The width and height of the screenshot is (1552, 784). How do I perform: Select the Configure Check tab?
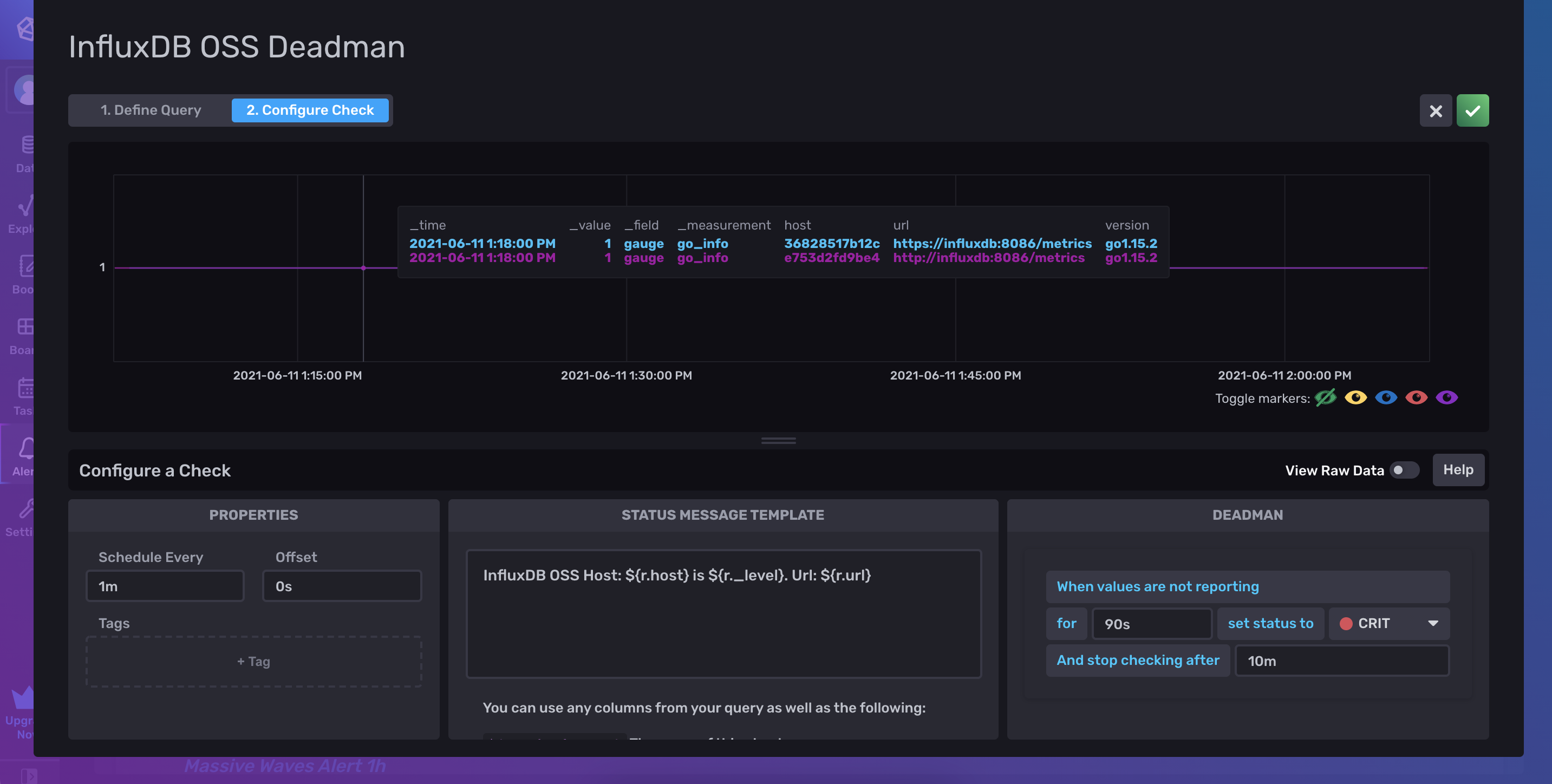click(x=310, y=110)
